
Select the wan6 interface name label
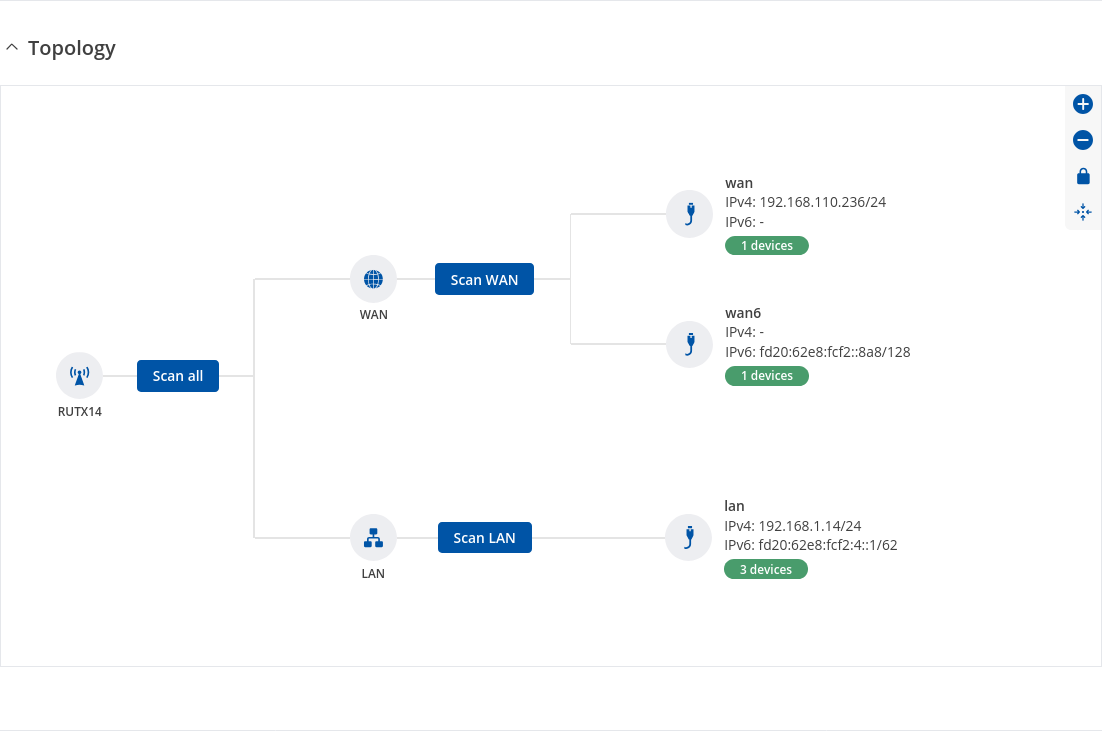[743, 313]
